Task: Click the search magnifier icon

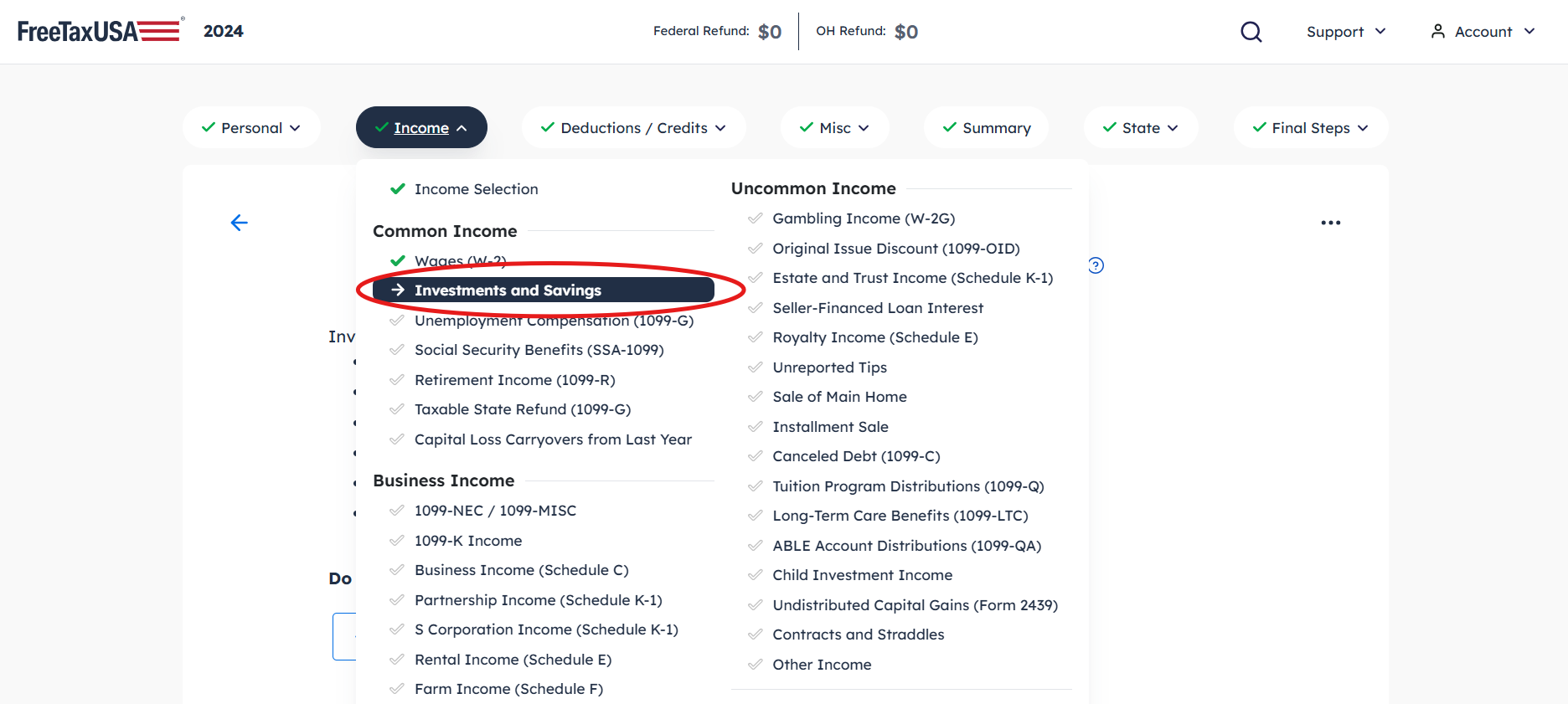Action: 1251,32
